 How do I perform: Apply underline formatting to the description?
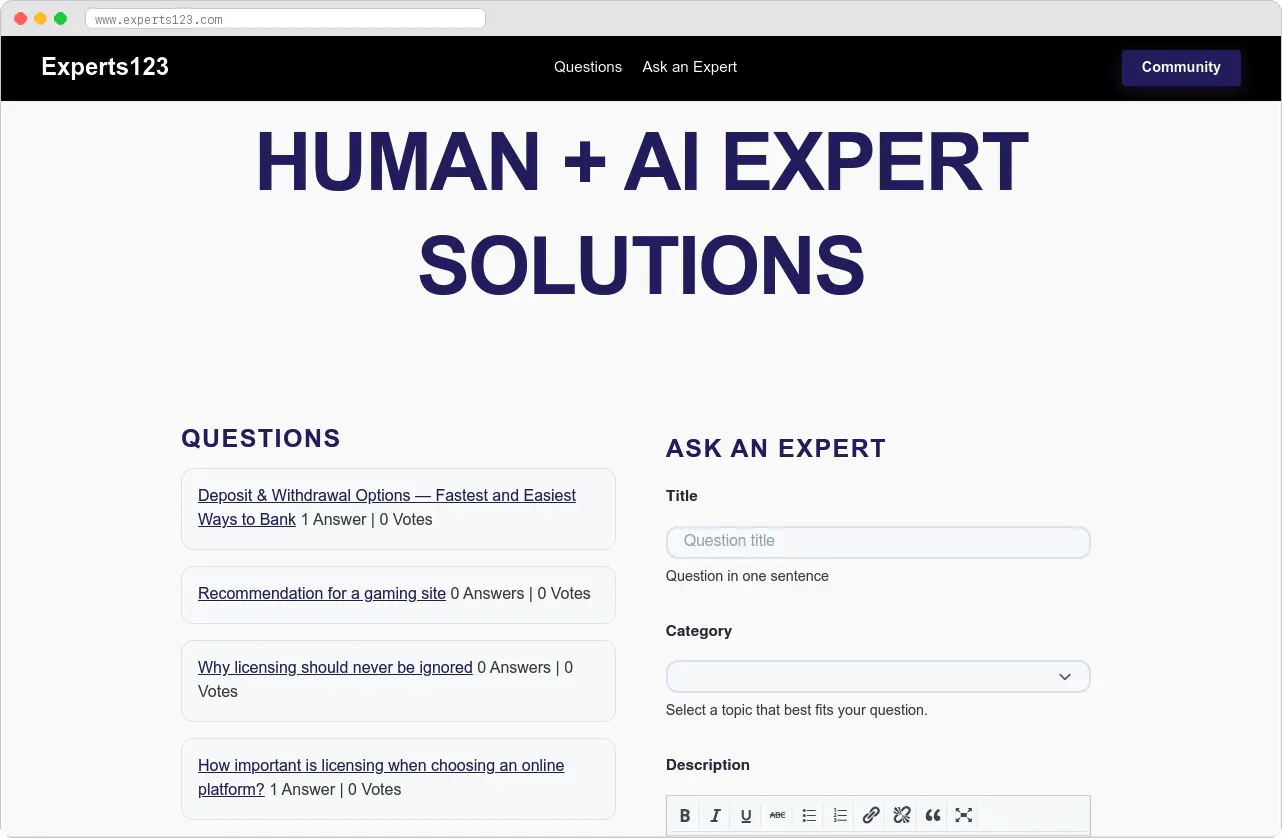(x=746, y=815)
